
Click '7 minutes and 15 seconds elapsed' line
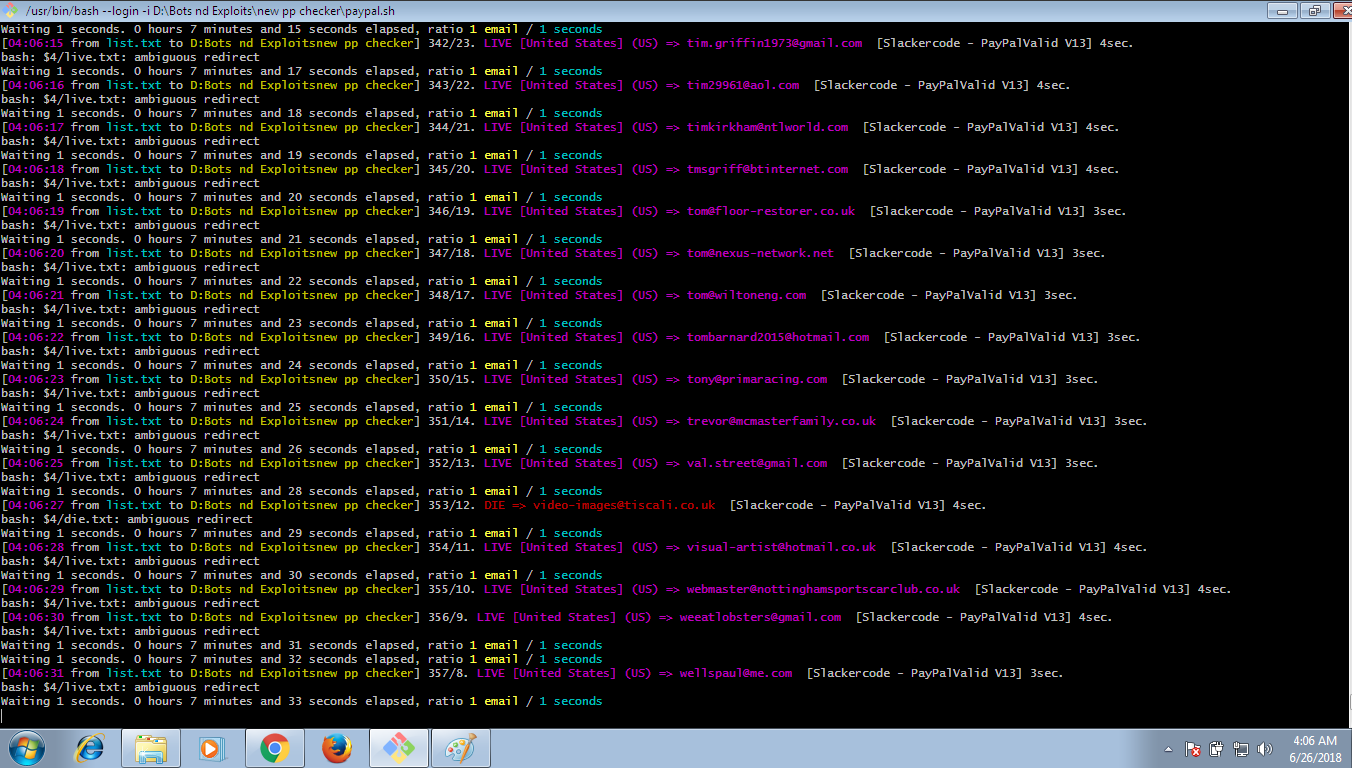click(x=301, y=30)
